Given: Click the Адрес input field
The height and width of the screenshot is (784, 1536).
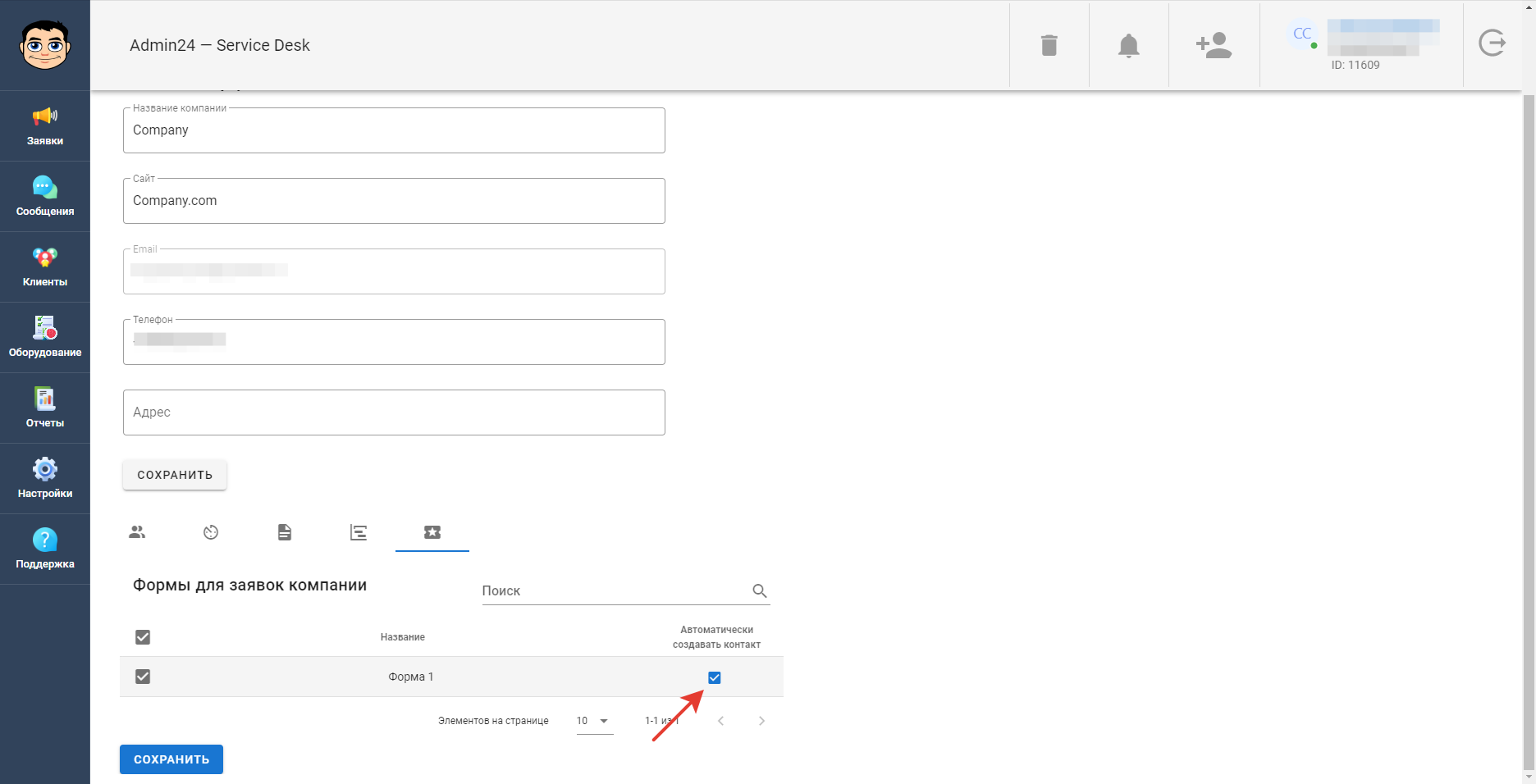Looking at the screenshot, I should (394, 413).
